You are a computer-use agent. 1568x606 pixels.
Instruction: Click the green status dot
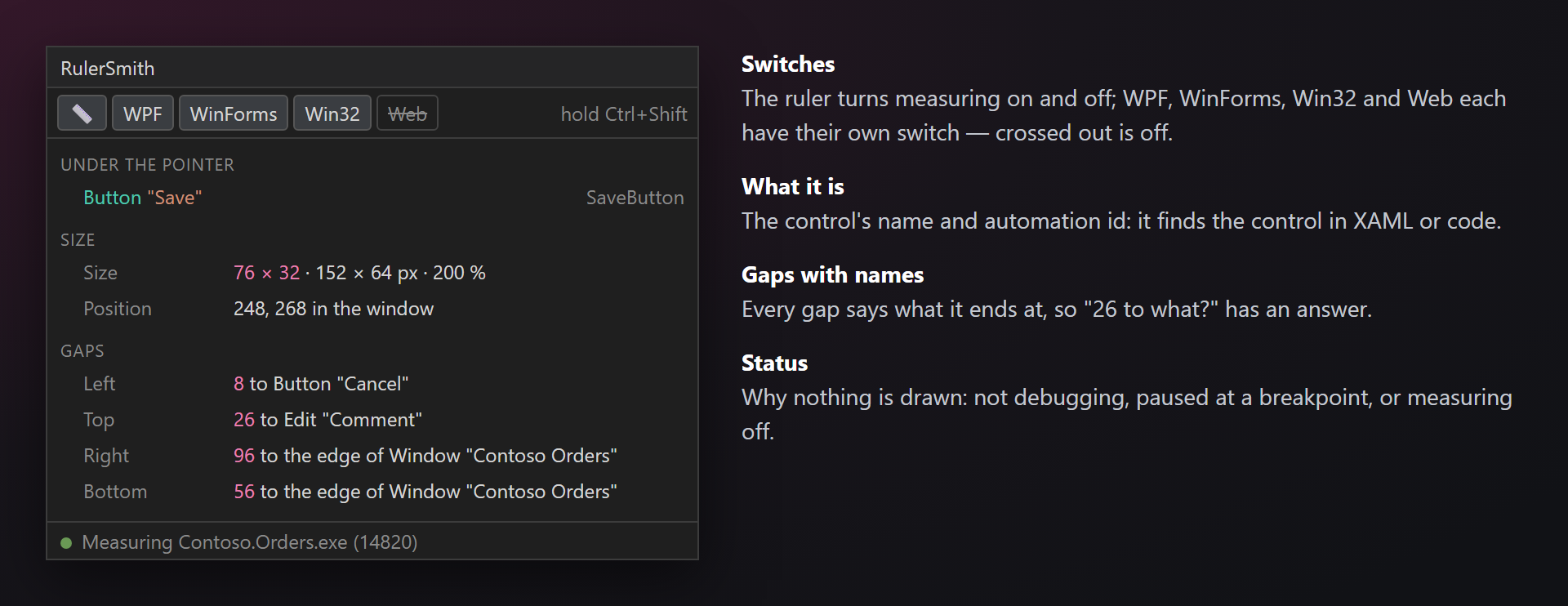pos(66,543)
